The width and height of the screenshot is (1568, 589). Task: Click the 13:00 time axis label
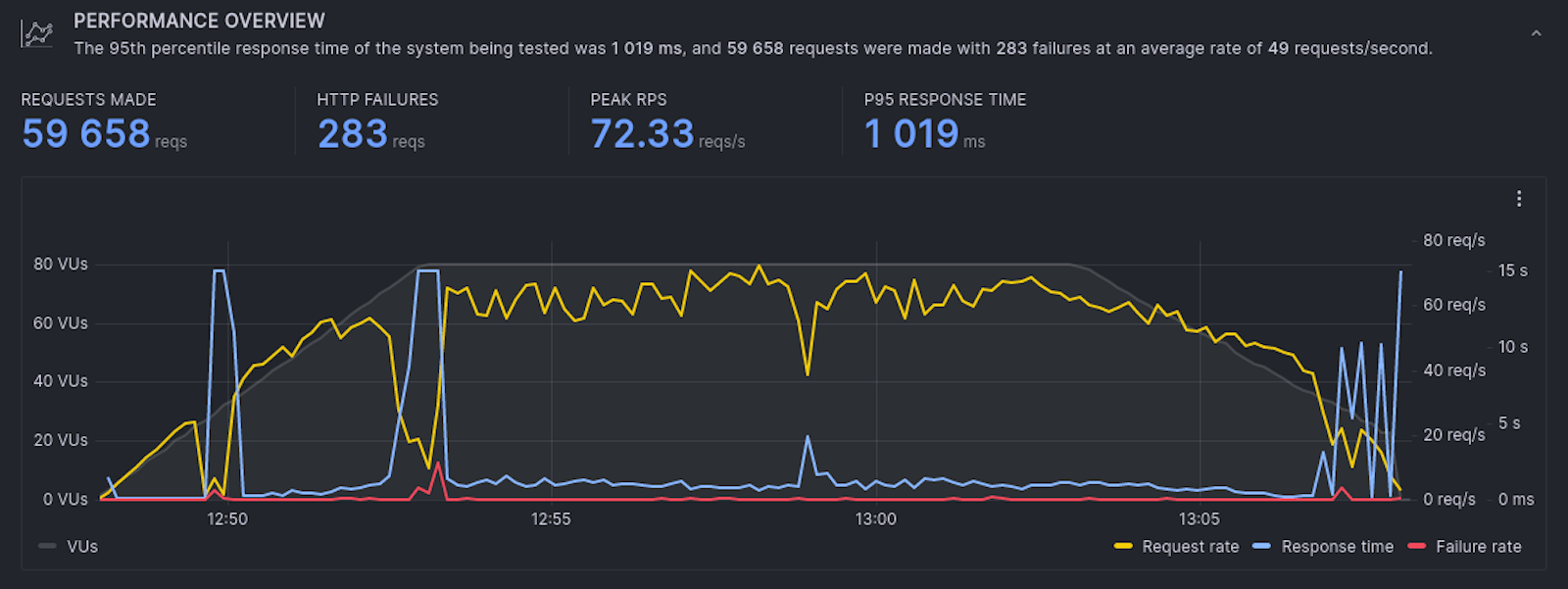pos(875,519)
